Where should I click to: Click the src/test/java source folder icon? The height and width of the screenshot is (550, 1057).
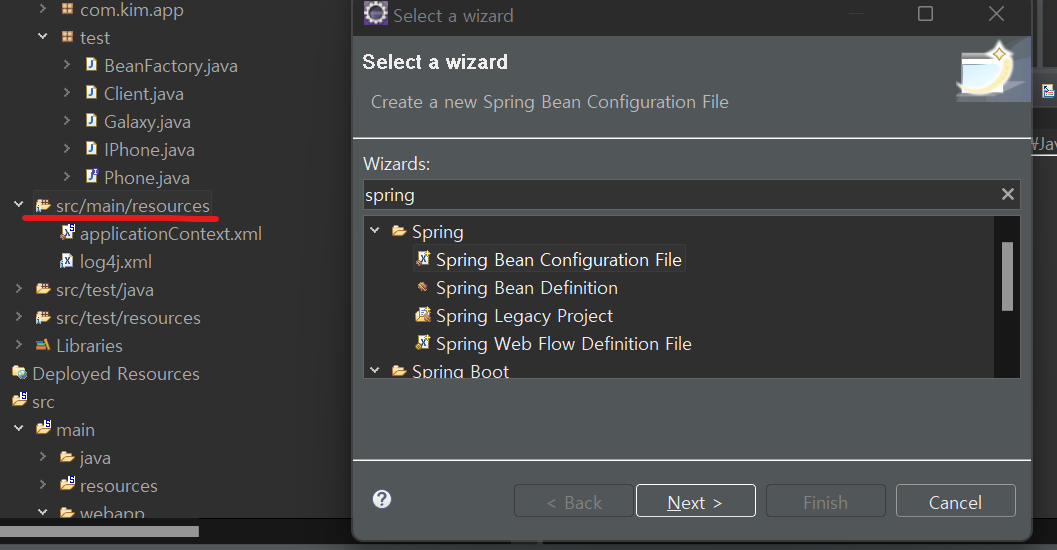[43, 289]
